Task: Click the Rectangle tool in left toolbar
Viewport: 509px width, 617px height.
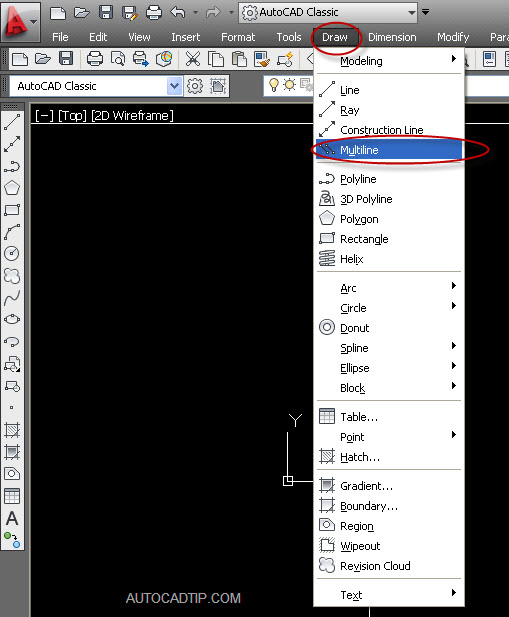Action: coord(12,210)
